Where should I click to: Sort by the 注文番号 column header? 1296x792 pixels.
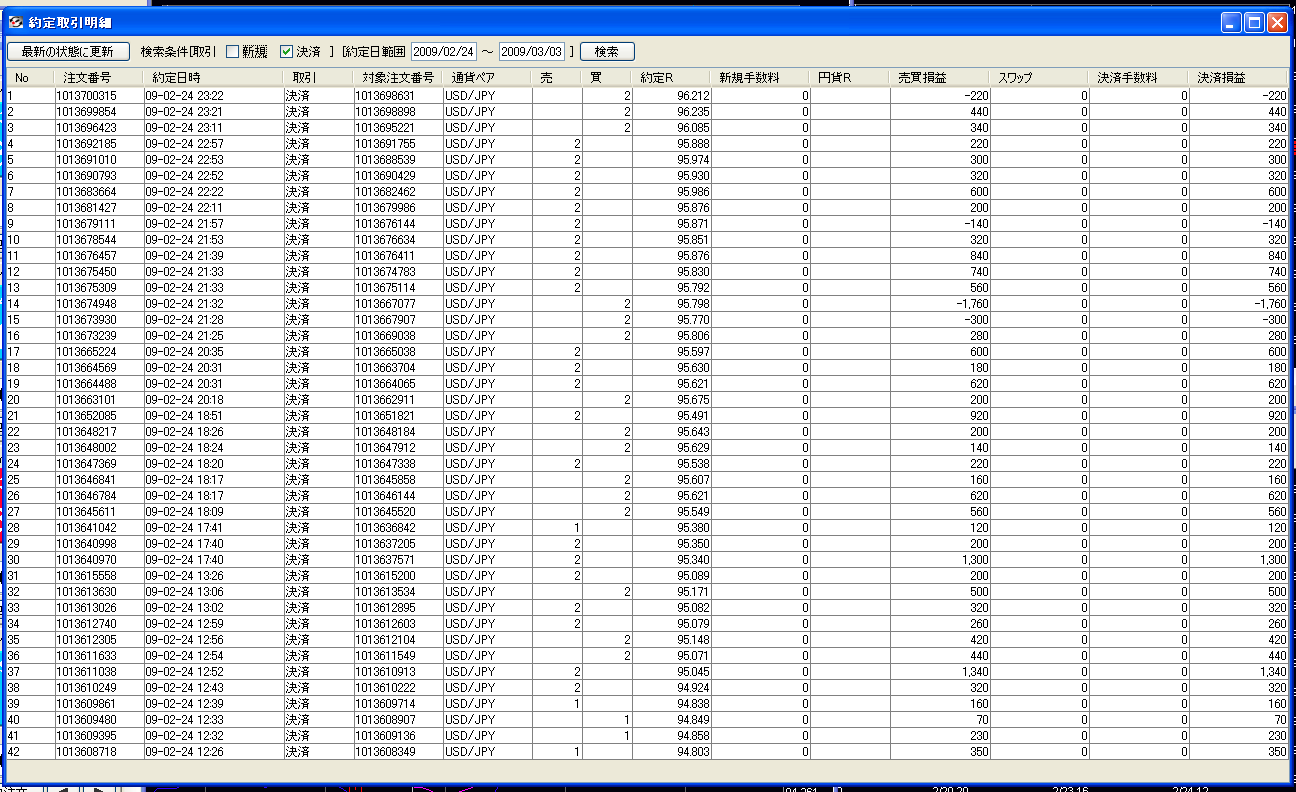point(99,77)
